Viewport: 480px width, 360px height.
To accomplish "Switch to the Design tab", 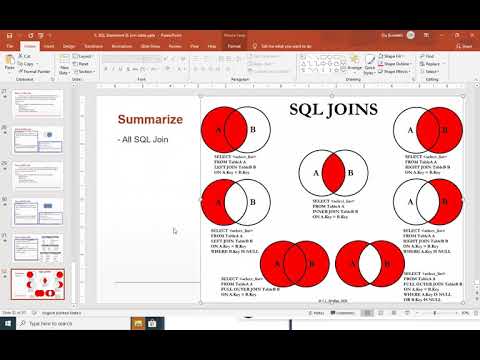I will tap(69, 46).
